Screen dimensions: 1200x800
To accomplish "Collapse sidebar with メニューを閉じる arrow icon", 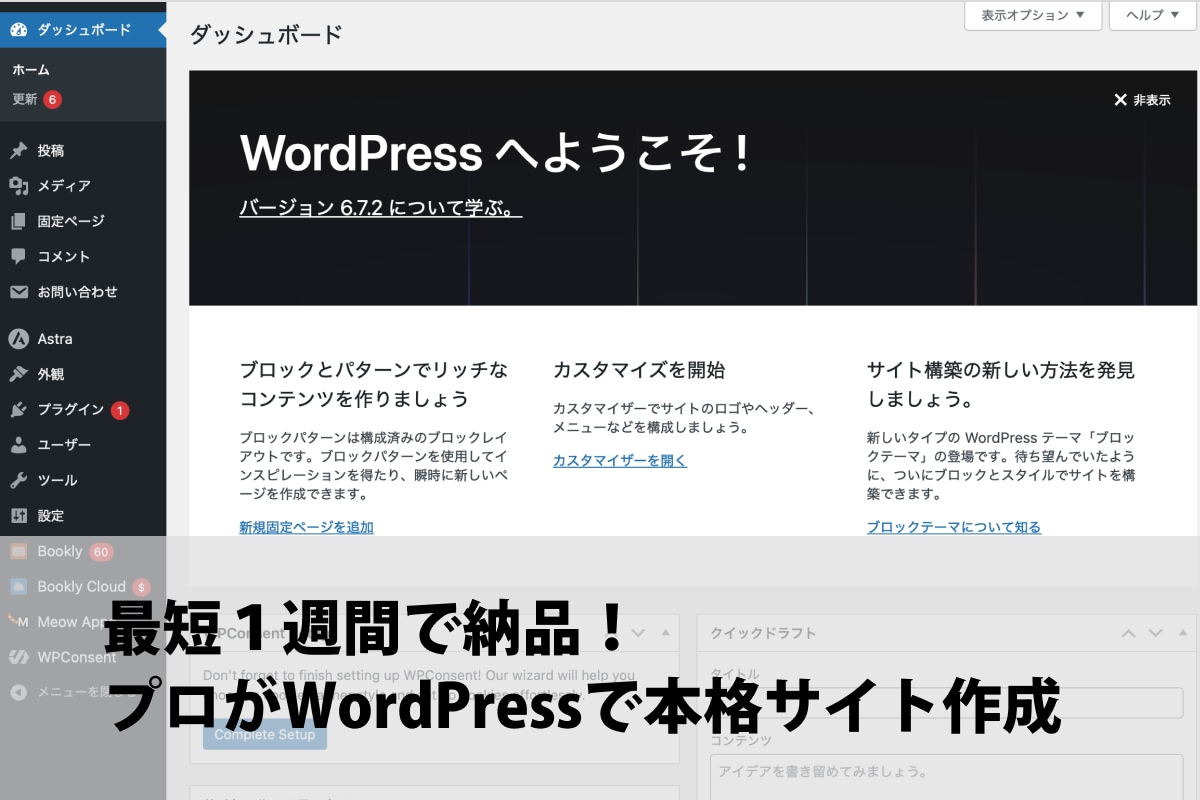I will (x=18, y=692).
